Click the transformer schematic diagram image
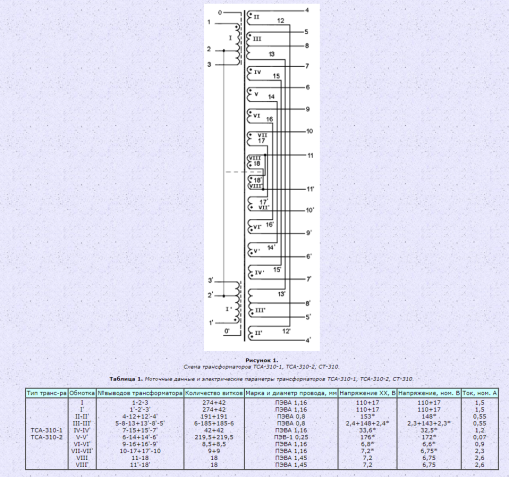Viewport: 509px width, 477px height. (262, 177)
